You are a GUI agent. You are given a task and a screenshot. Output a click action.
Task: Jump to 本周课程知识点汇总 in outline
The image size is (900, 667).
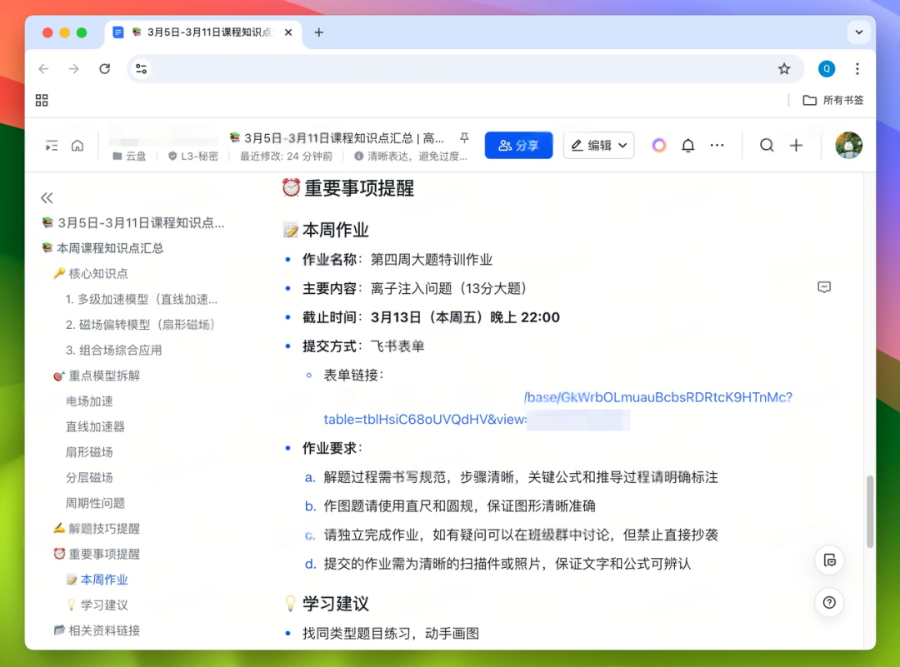coord(103,248)
